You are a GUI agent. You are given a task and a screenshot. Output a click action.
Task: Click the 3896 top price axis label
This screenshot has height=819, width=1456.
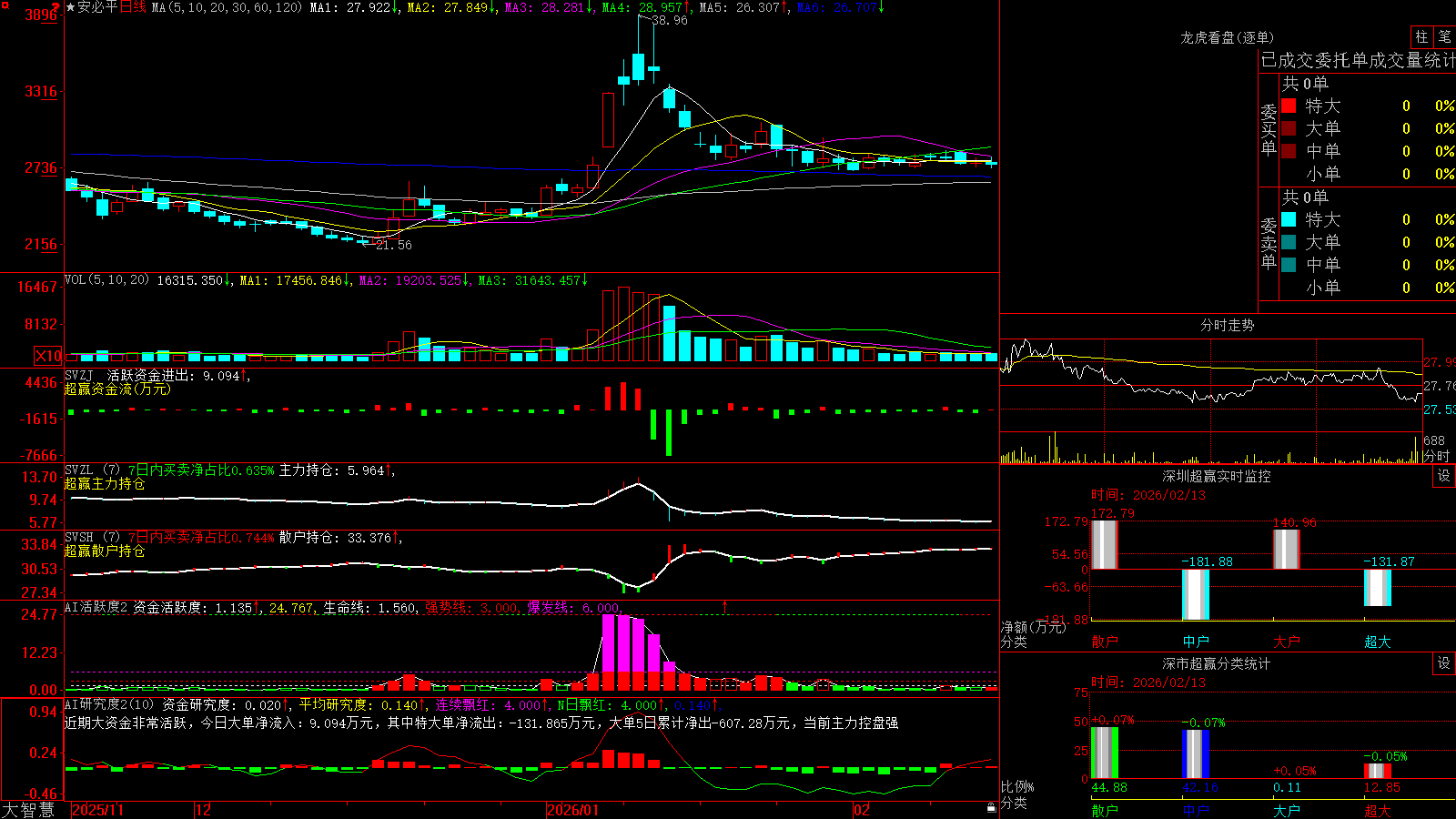point(41,15)
